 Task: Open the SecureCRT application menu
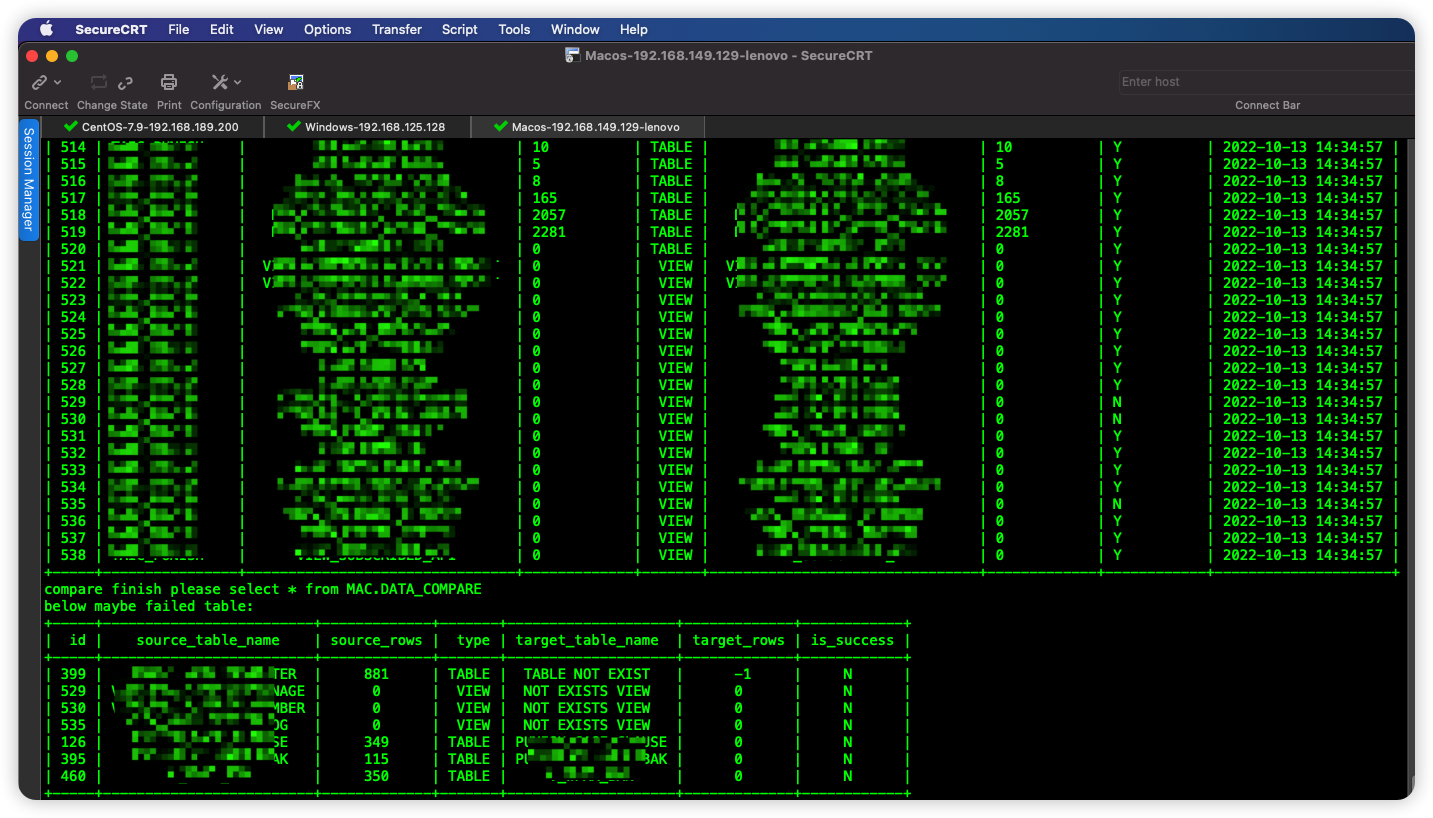tap(111, 29)
